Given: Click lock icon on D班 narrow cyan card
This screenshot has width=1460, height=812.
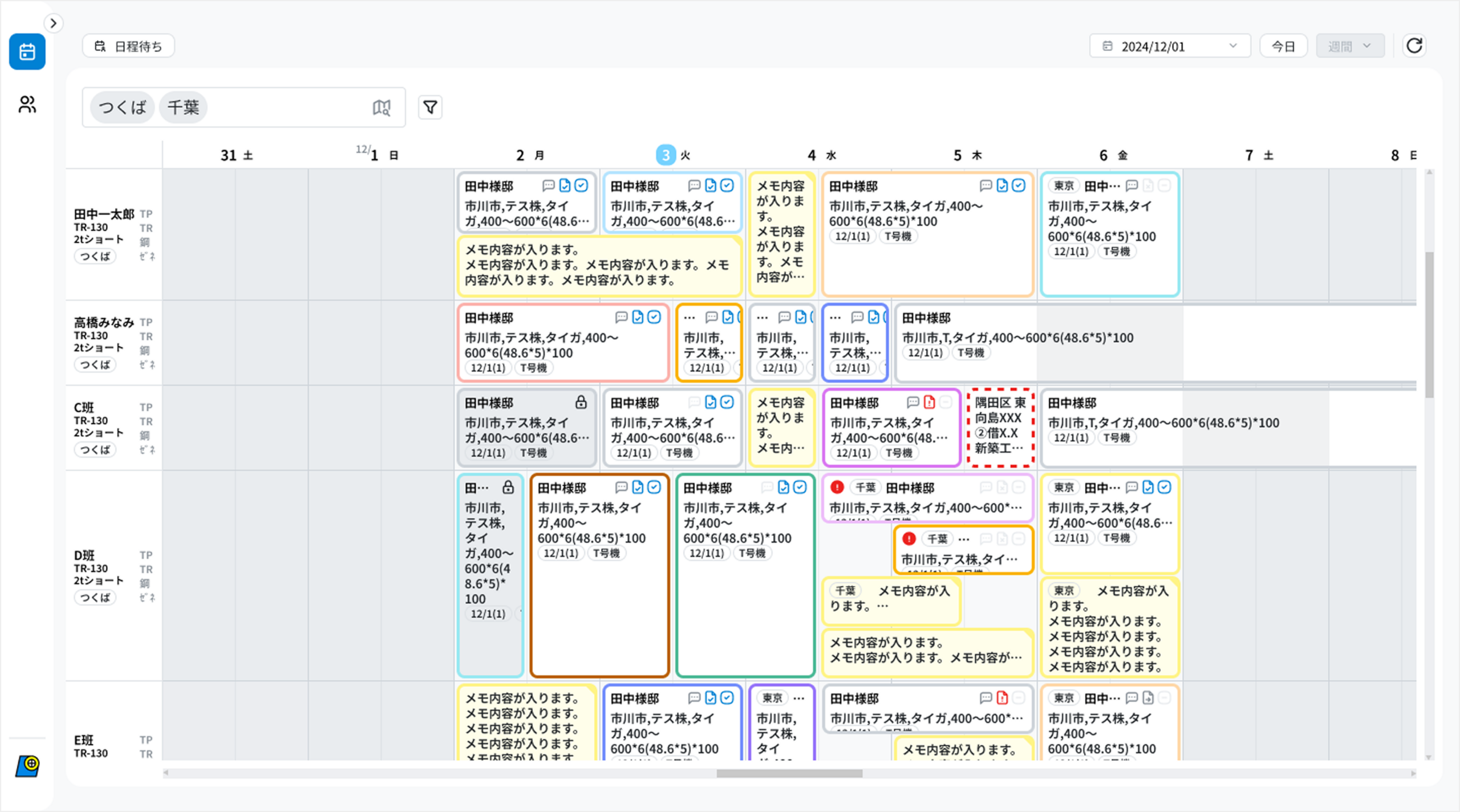Looking at the screenshot, I should click(x=508, y=488).
